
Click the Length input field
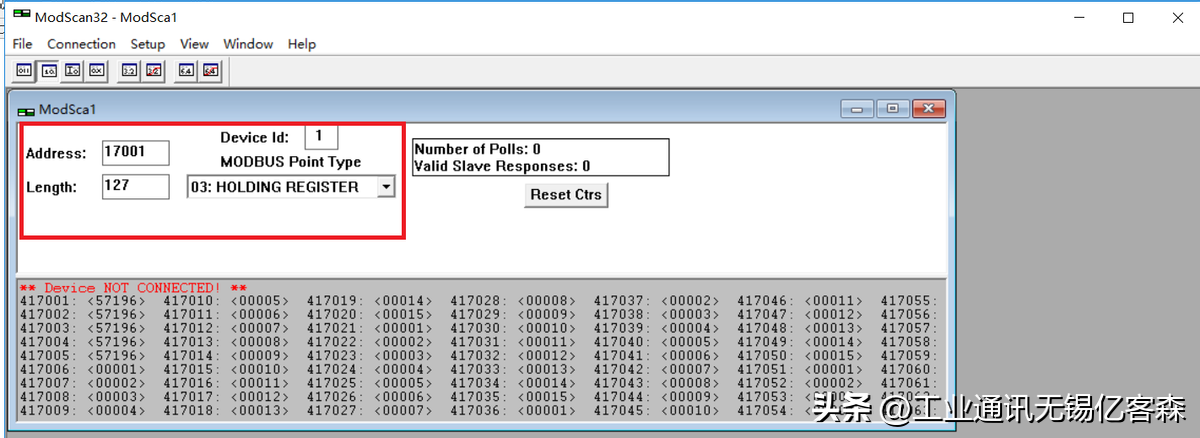pos(136,187)
